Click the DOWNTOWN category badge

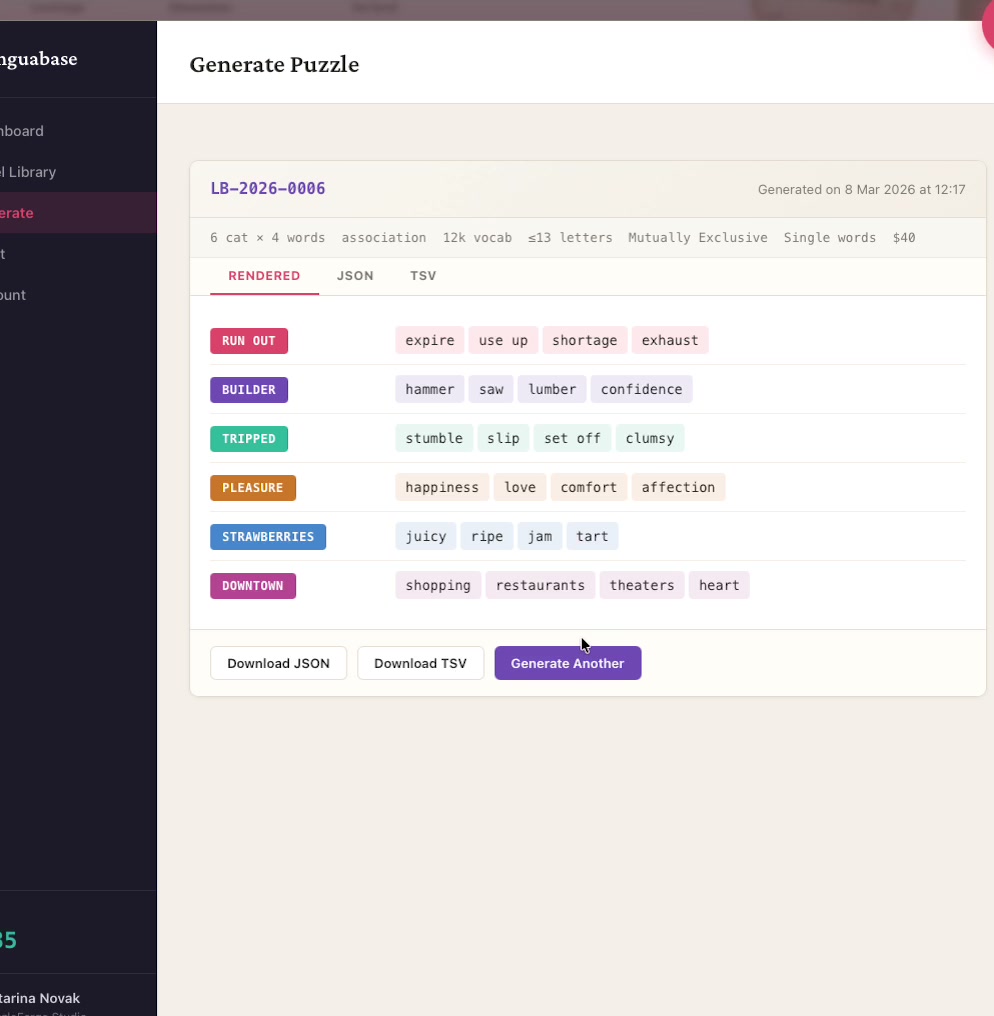tap(253, 586)
